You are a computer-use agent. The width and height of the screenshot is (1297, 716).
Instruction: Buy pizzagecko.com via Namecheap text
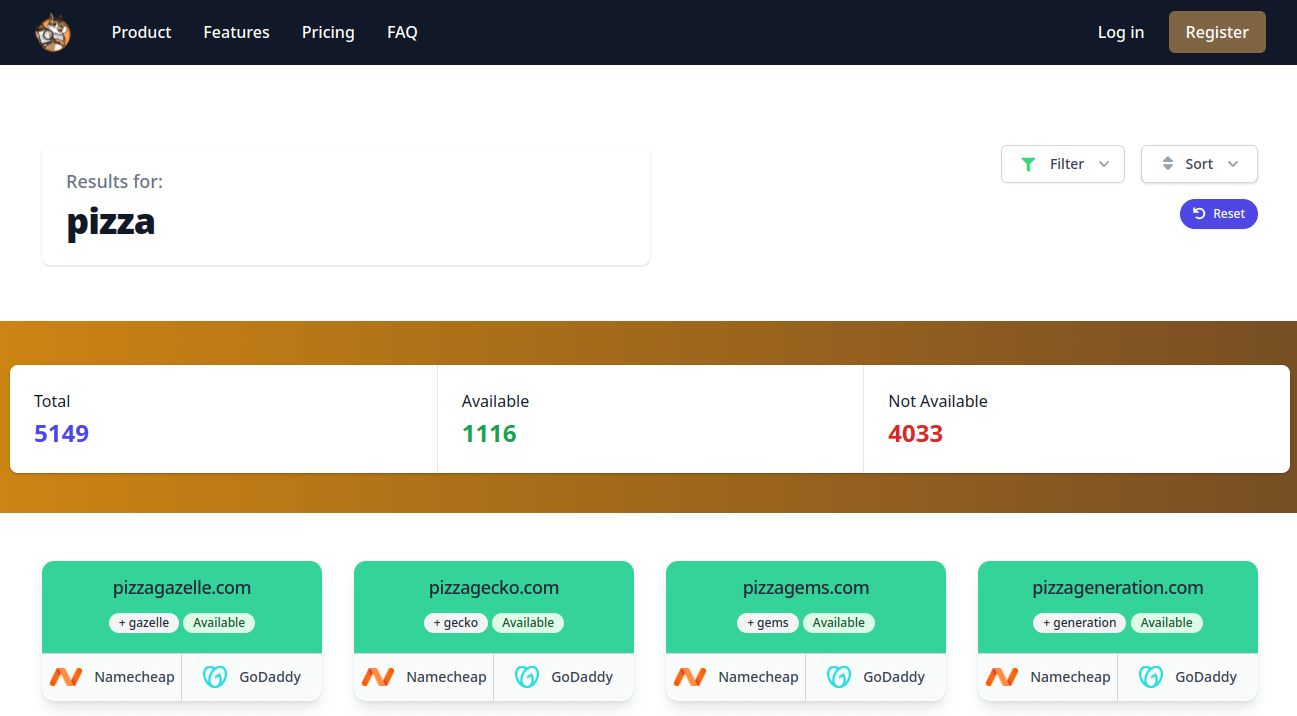[x=446, y=677]
